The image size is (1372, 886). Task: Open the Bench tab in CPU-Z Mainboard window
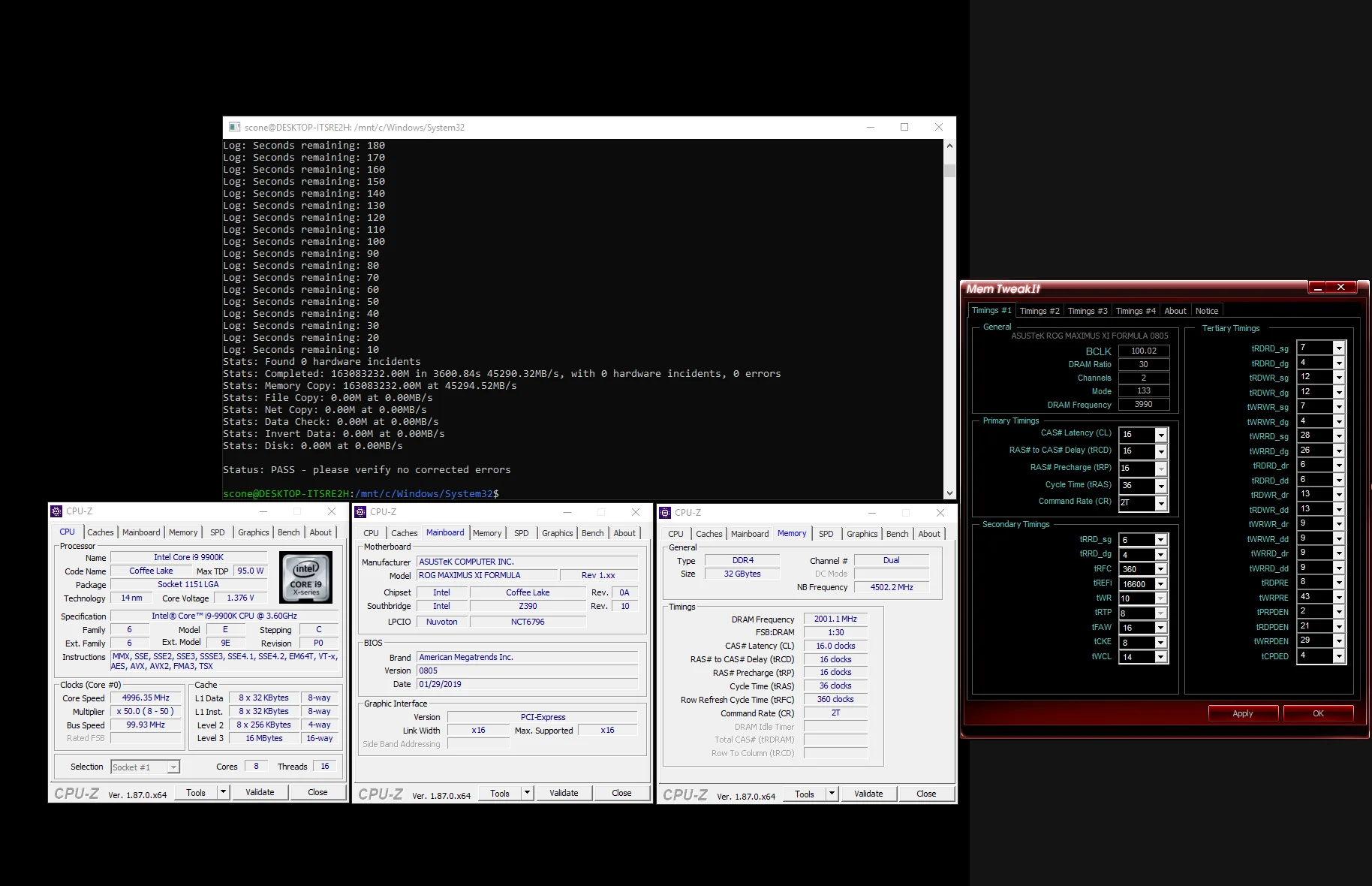[592, 533]
